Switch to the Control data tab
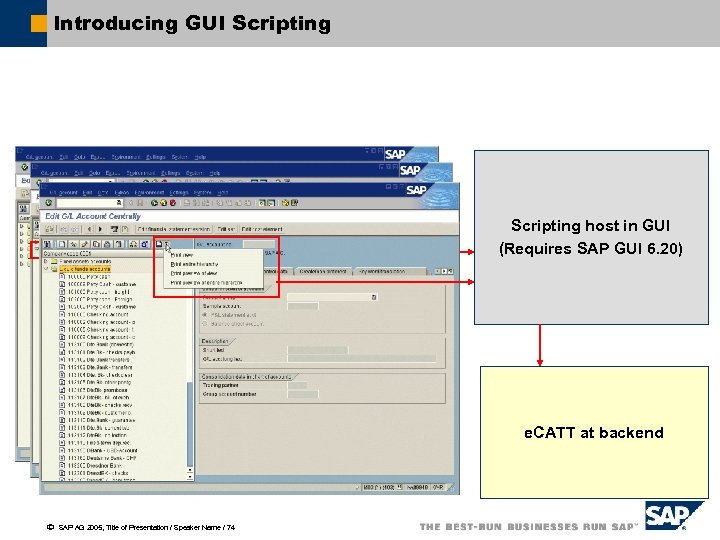 click(x=277, y=271)
